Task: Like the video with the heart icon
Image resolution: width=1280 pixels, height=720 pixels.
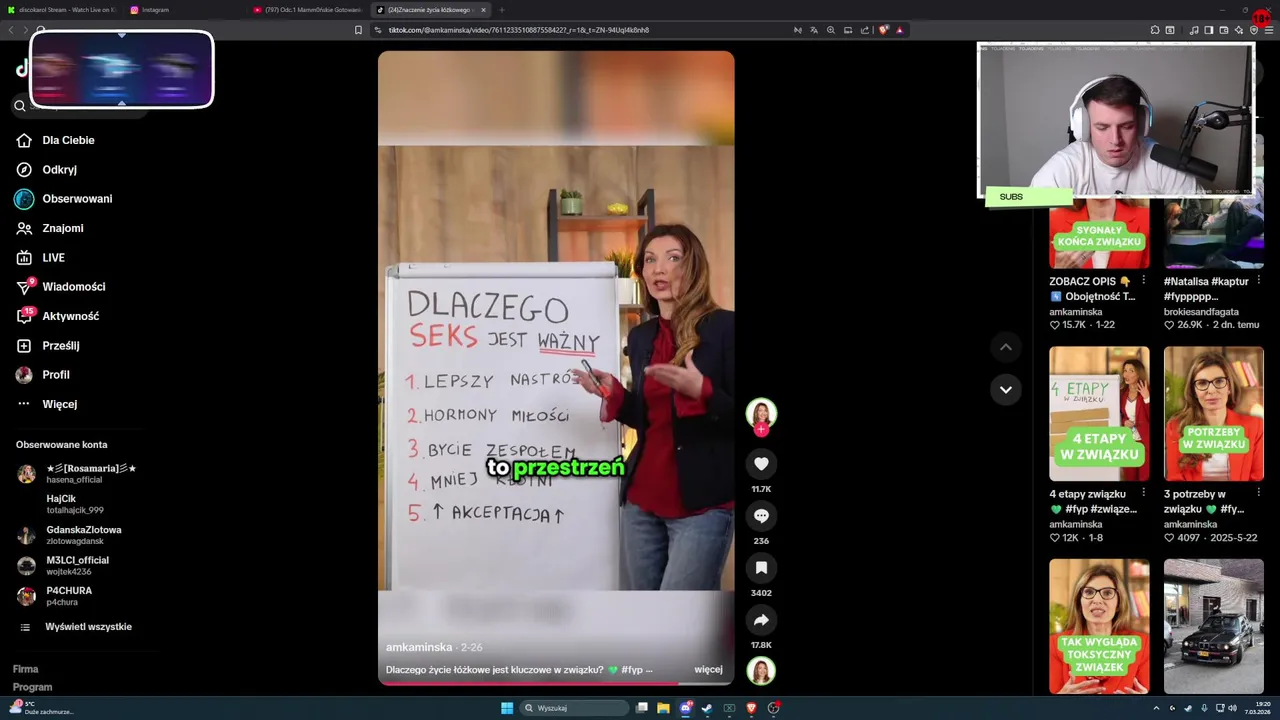Action: [x=761, y=464]
